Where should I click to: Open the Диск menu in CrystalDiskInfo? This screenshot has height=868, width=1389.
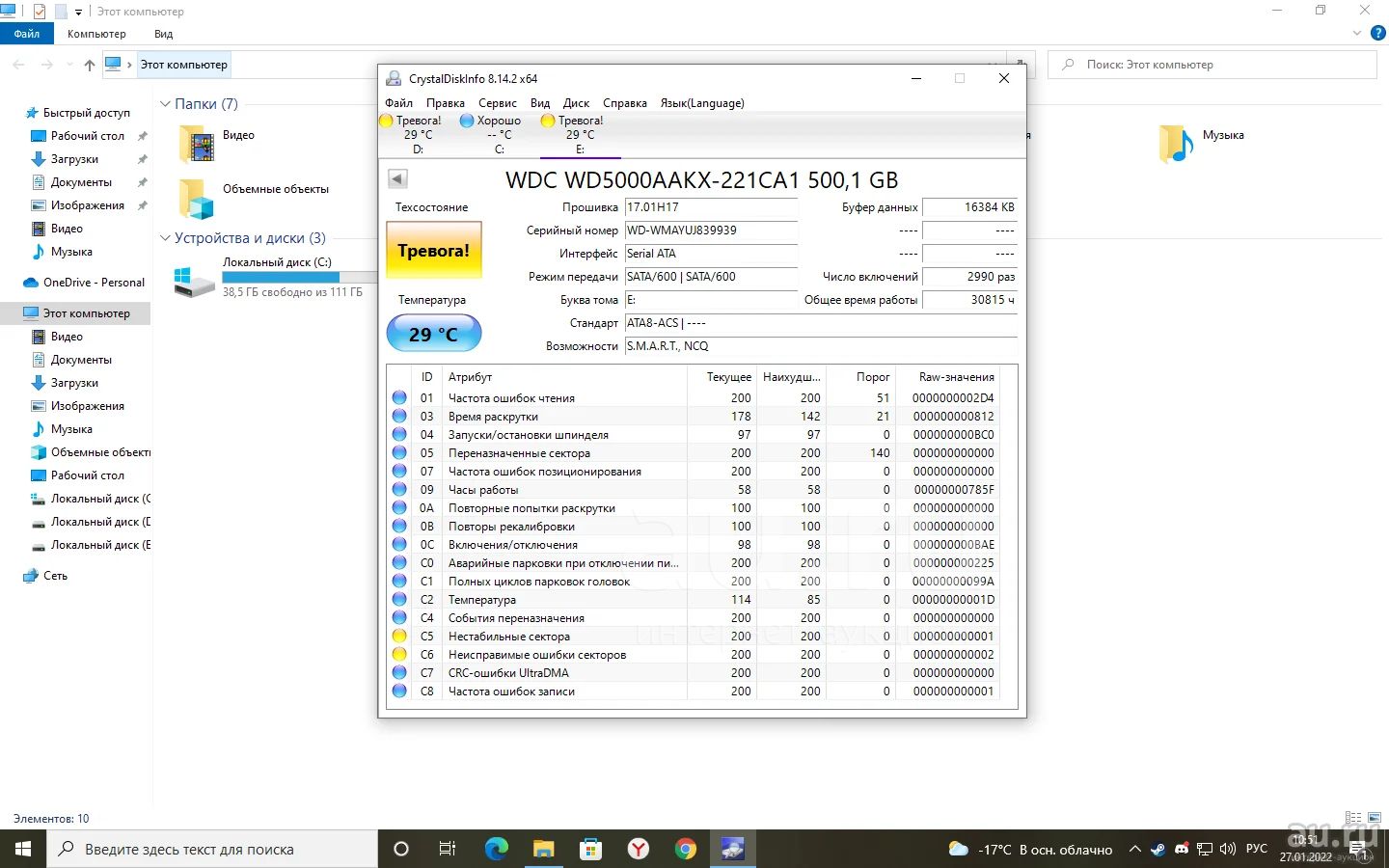576,103
